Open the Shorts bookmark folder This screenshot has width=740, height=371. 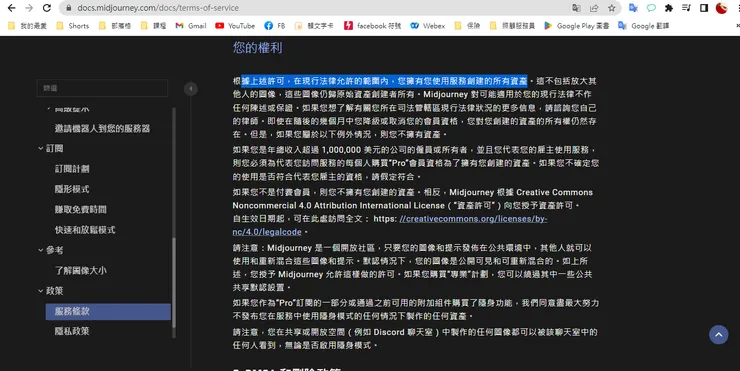click(73, 26)
